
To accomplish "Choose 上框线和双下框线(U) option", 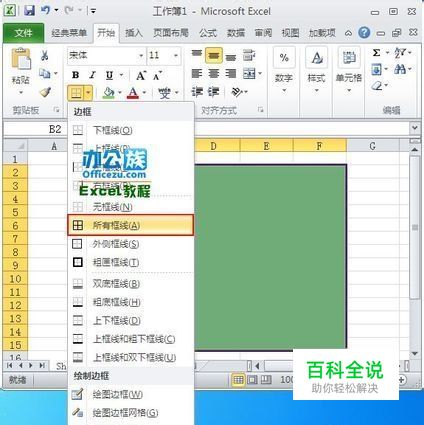I will [x=131, y=357].
